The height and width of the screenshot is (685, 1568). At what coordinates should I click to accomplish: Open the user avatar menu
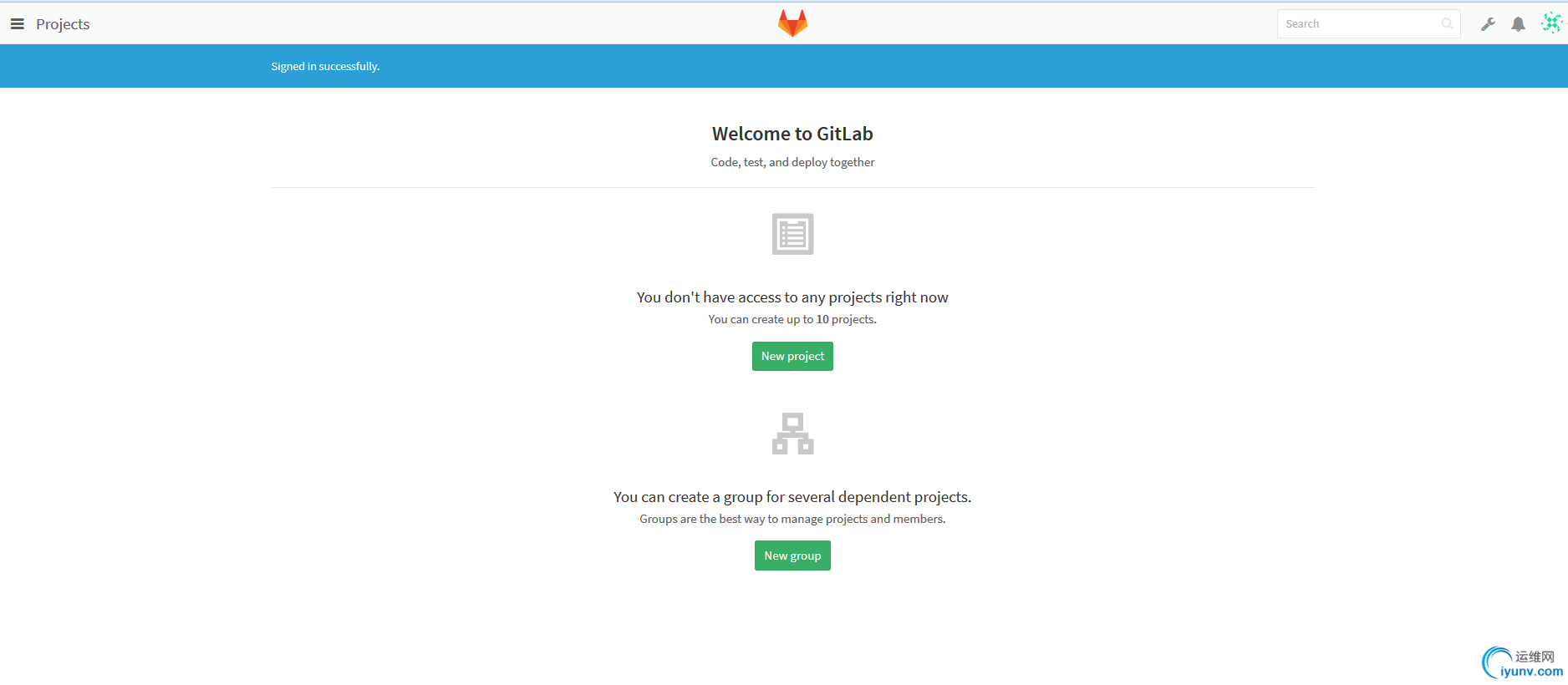click(1551, 23)
